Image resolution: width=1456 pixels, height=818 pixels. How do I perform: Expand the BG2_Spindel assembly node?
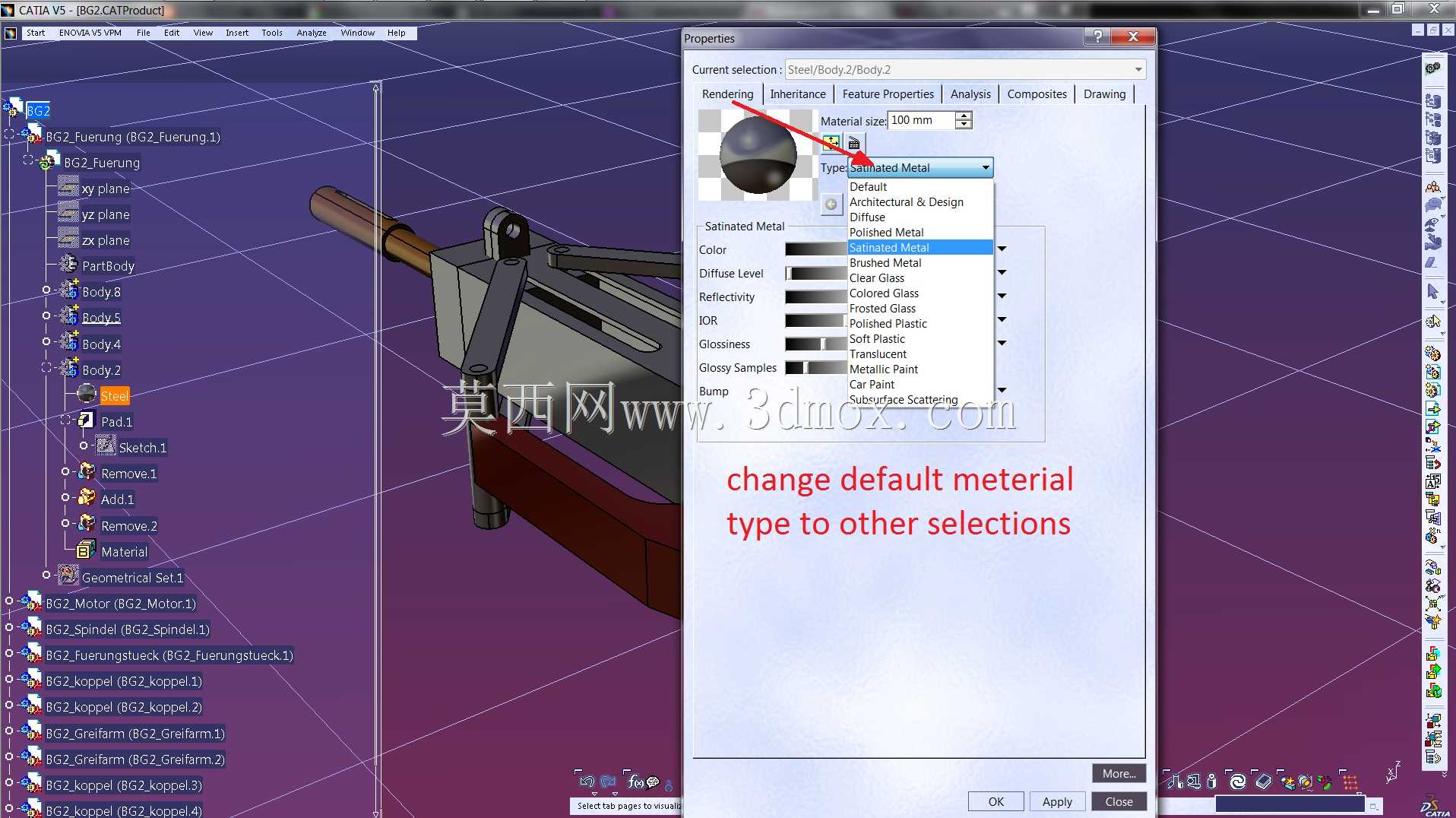9,627
